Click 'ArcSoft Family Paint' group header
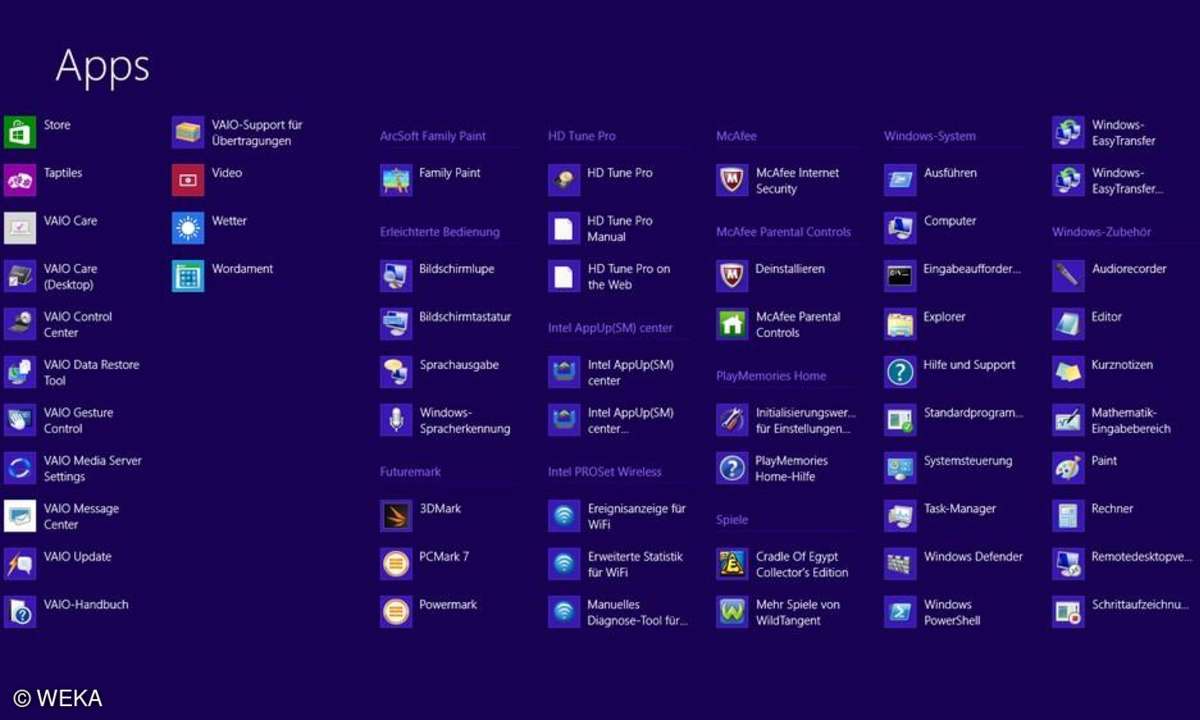 pyautogui.click(x=433, y=136)
